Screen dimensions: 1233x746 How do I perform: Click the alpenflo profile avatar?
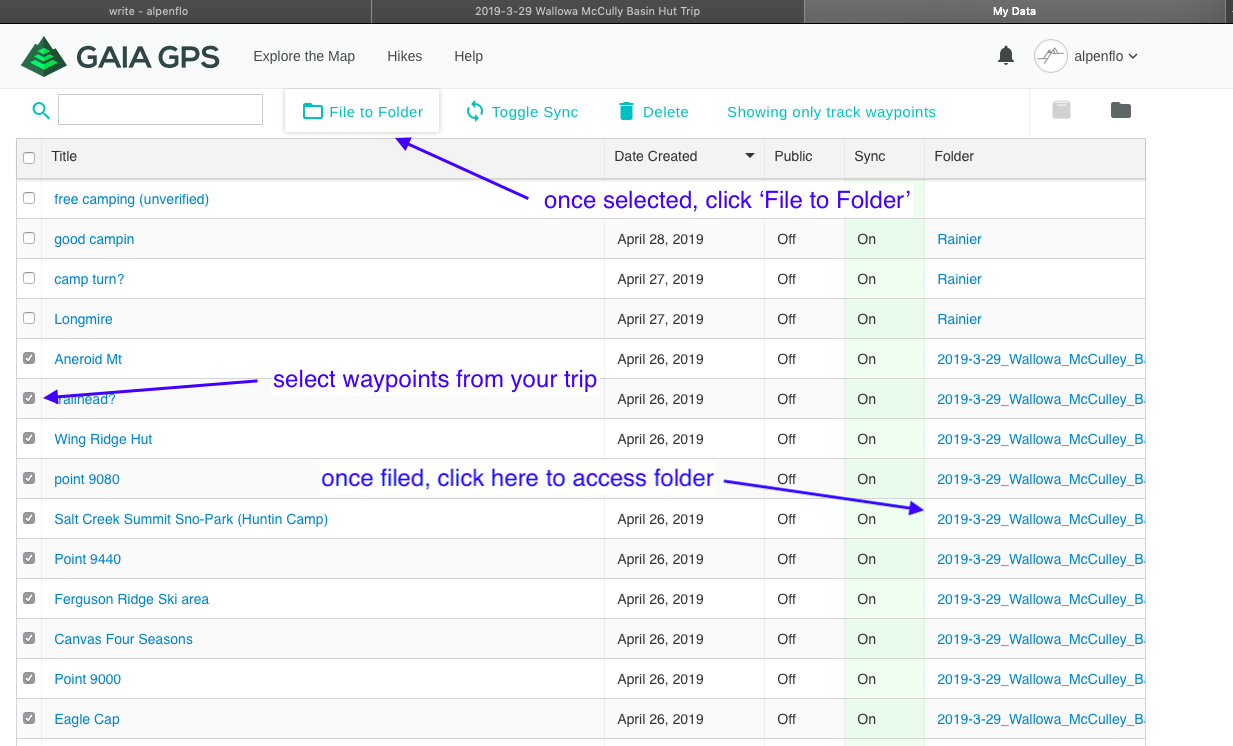click(1050, 56)
